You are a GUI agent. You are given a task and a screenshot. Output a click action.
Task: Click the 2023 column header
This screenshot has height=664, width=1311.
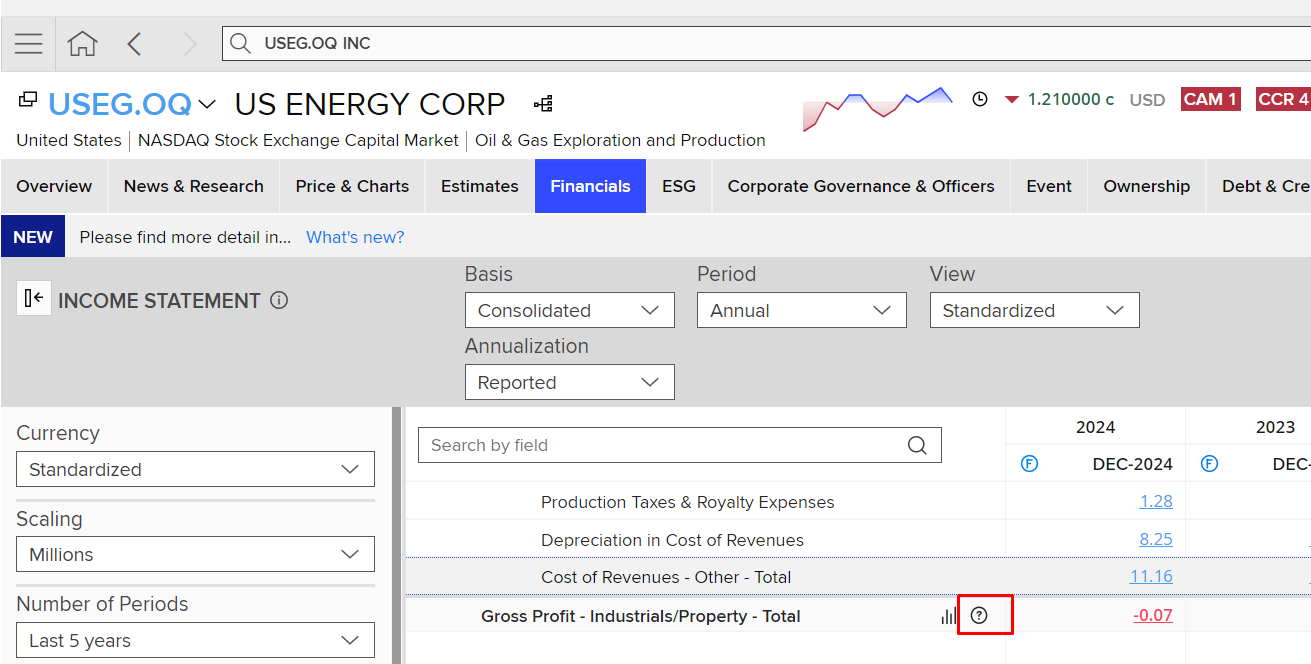coord(1275,427)
